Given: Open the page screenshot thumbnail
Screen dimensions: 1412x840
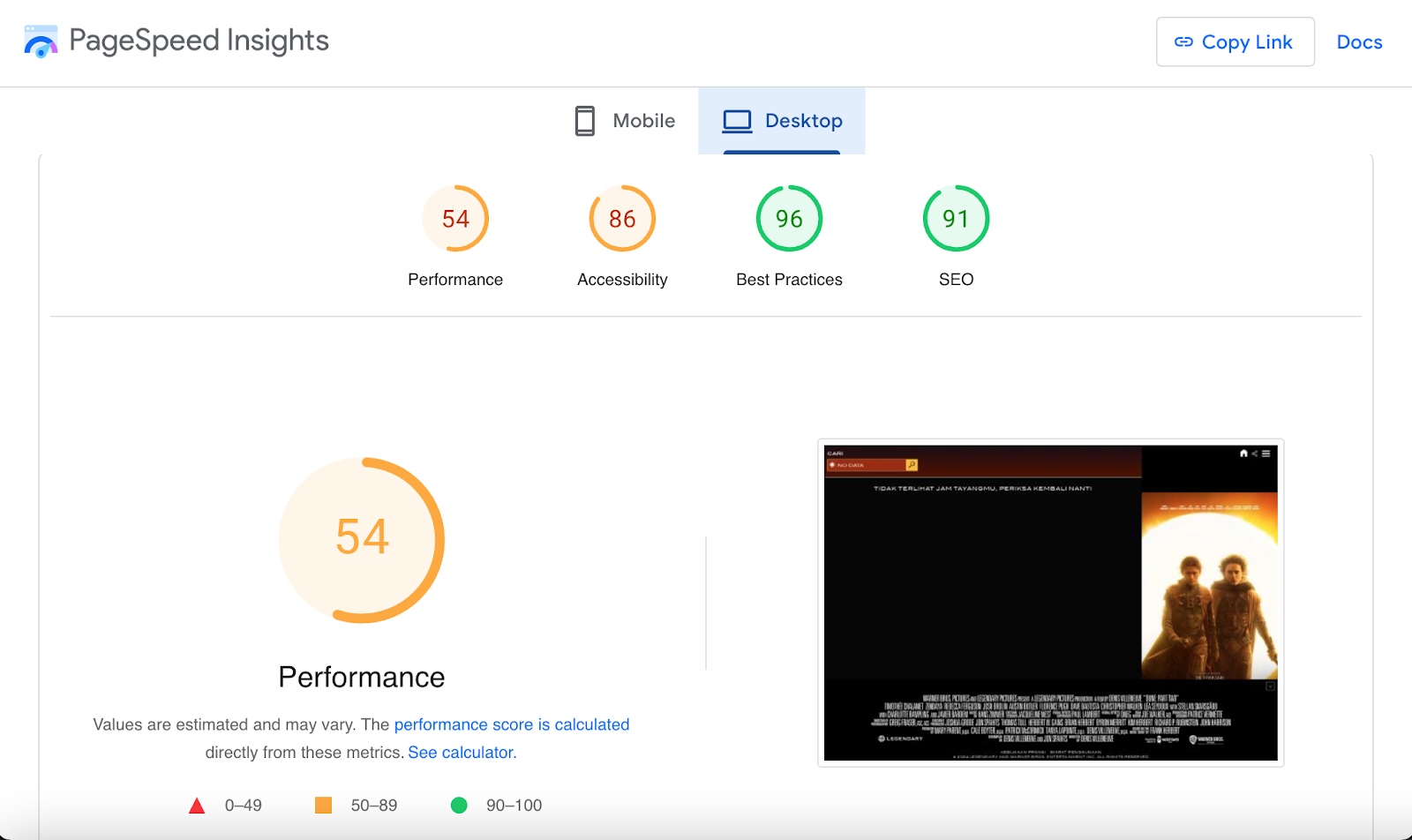Looking at the screenshot, I should [1050, 603].
